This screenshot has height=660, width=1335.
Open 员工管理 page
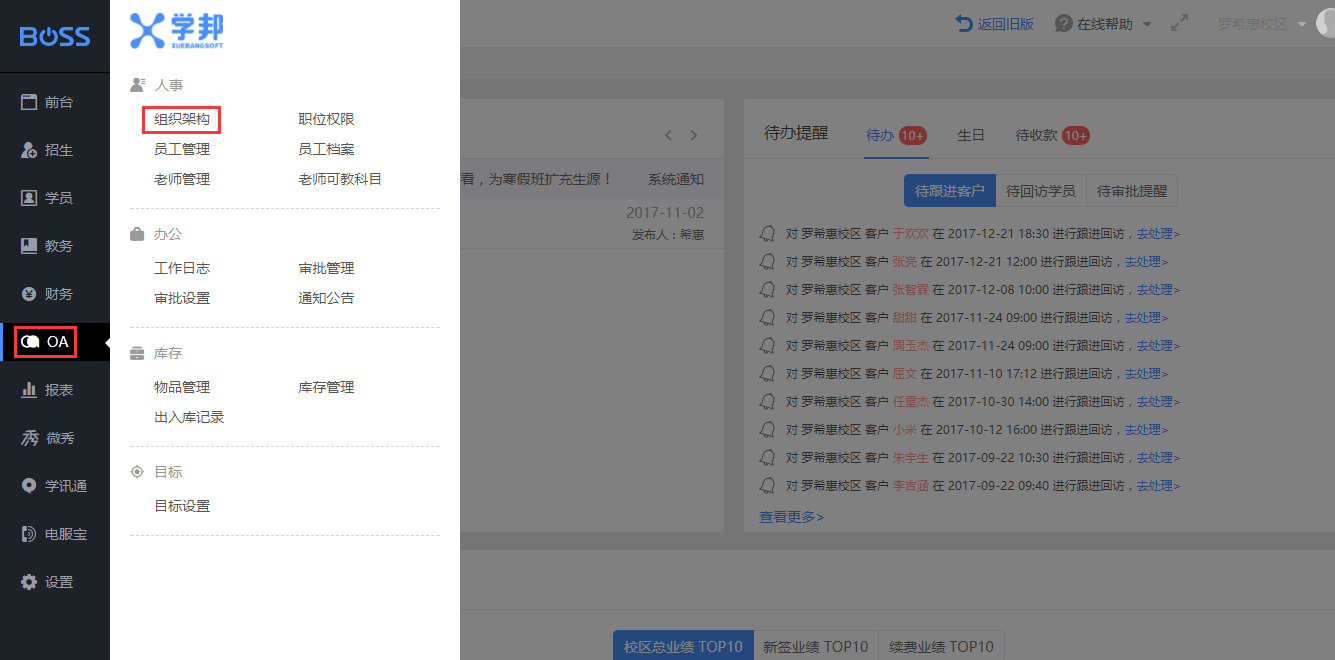182,150
